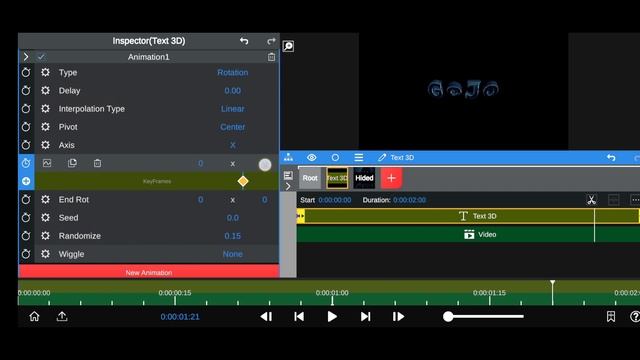The height and width of the screenshot is (360, 640).
Task: Open the Type dropdown showing Rotation
Action: (233, 73)
